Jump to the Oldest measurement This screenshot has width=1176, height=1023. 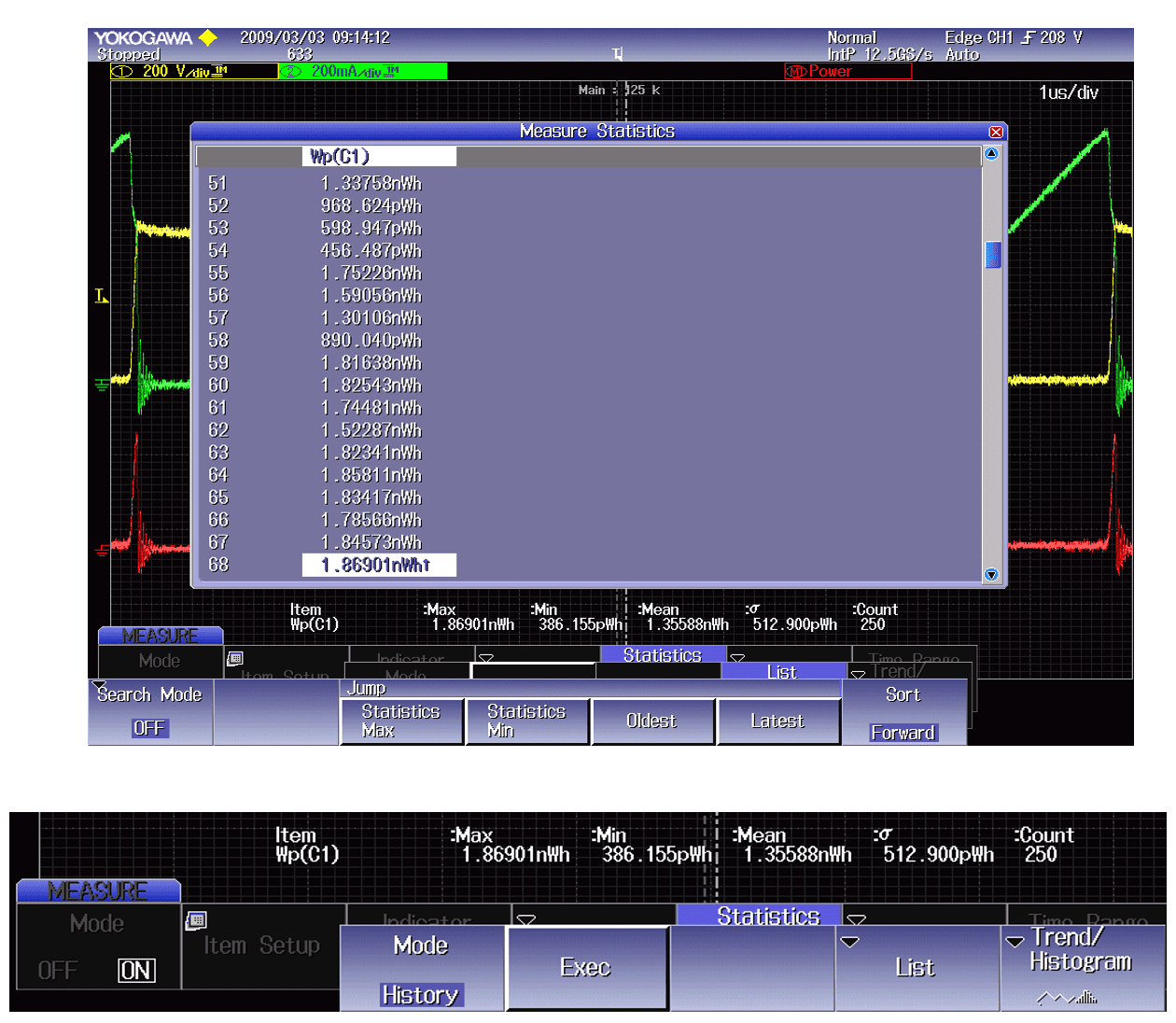(651, 722)
